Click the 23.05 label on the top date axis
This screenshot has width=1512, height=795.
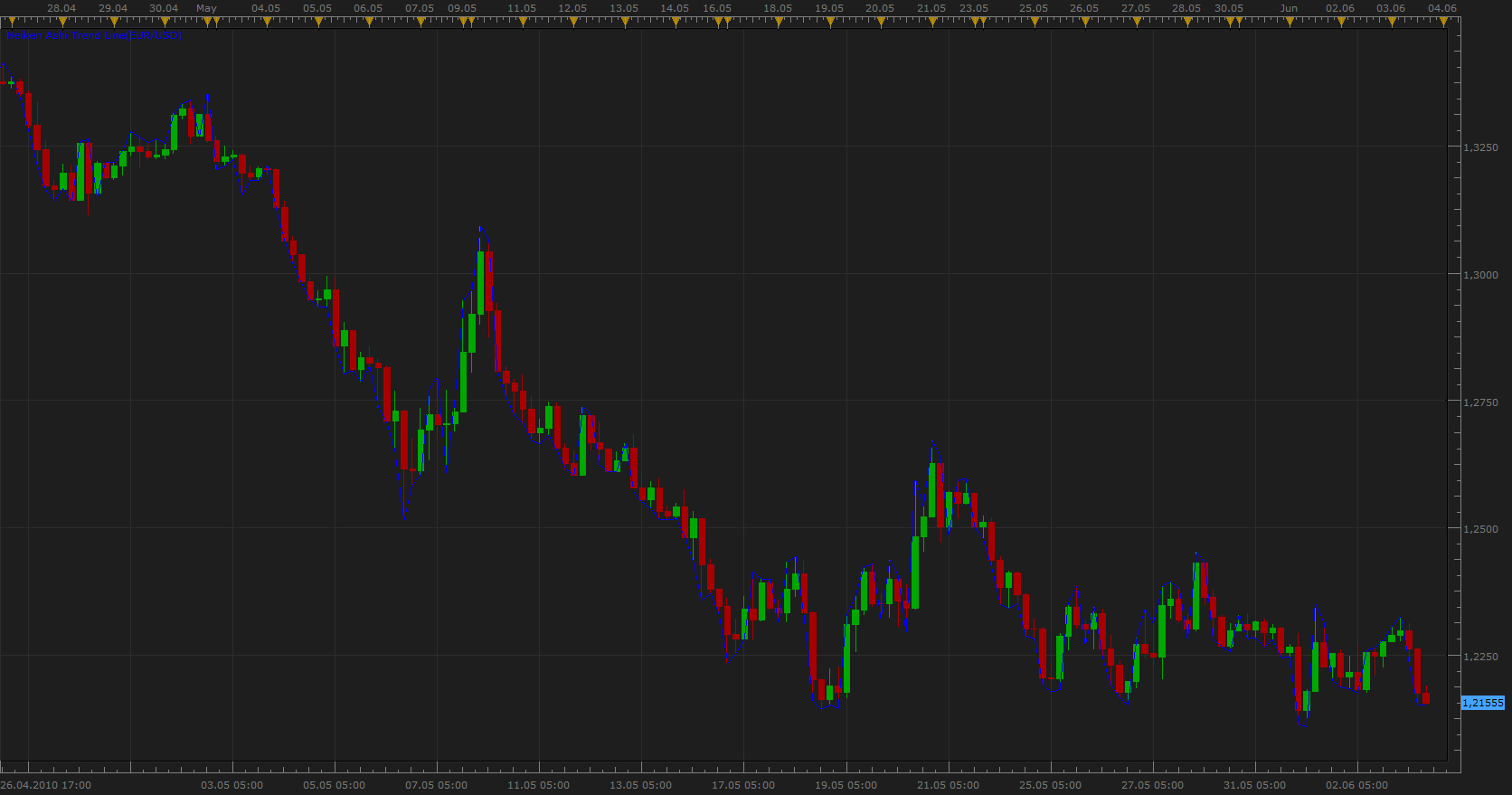974,8
